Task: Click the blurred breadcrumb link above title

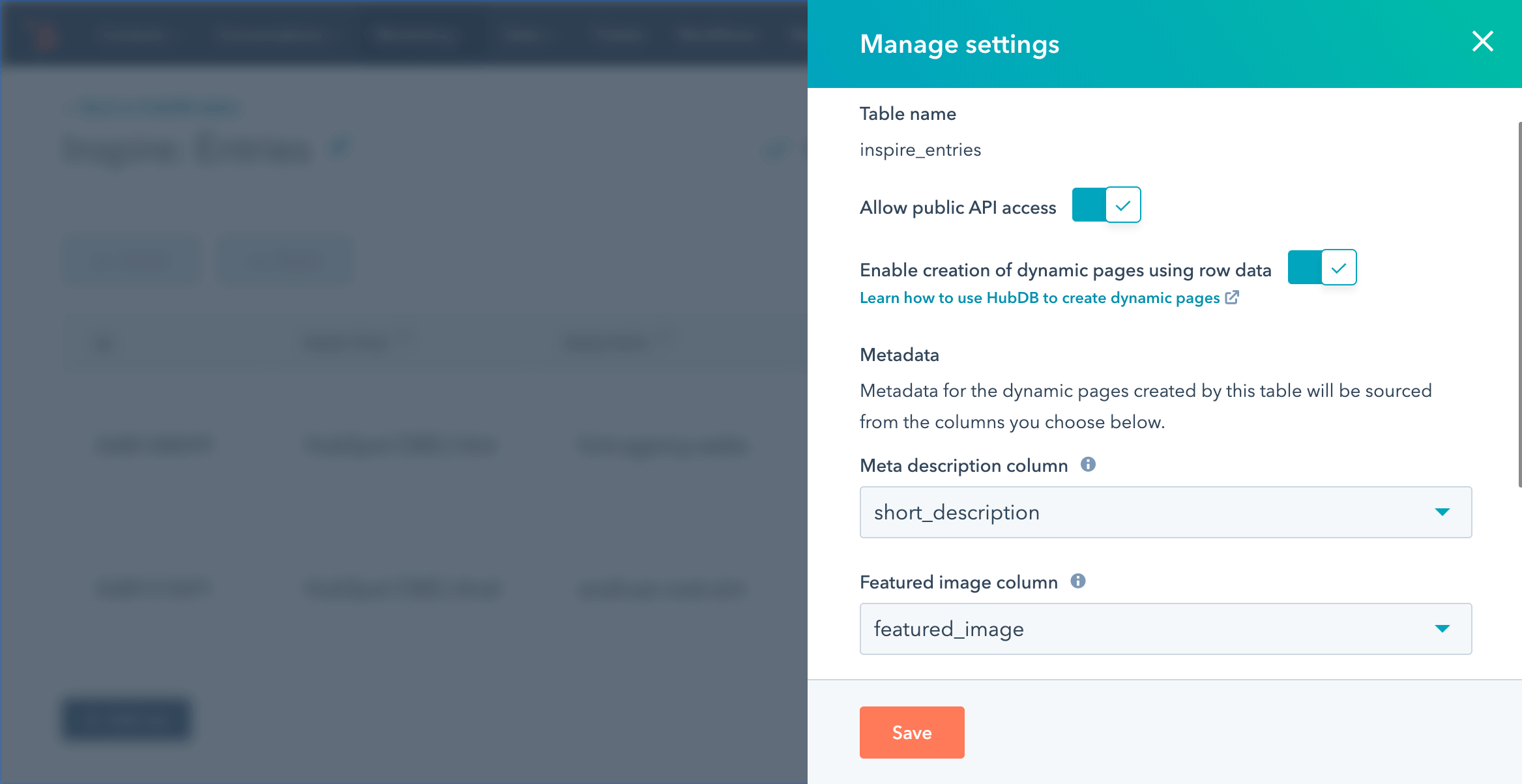Action: point(156,108)
